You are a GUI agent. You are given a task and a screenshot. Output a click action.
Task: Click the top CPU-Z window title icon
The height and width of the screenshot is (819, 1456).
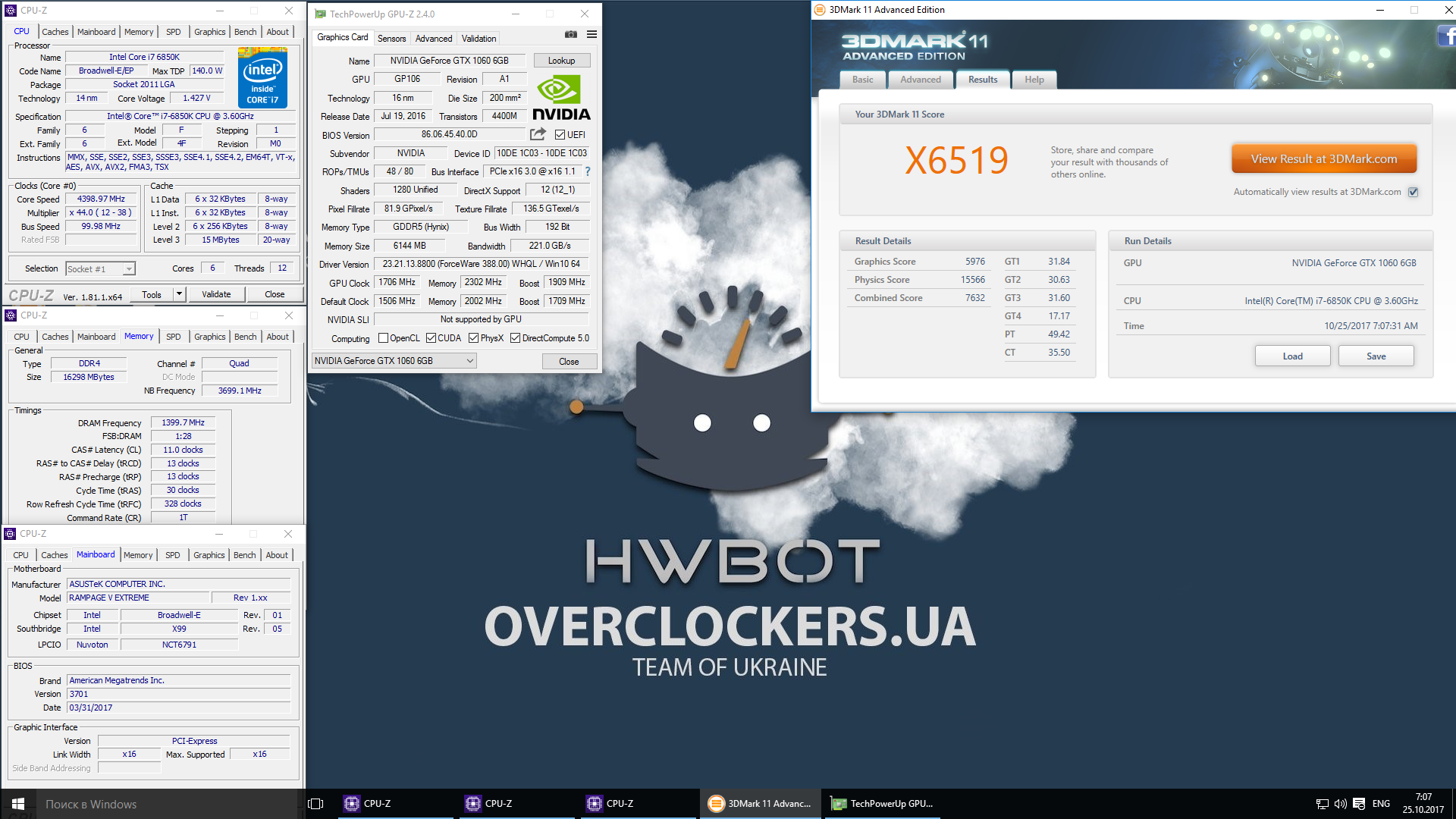11,11
